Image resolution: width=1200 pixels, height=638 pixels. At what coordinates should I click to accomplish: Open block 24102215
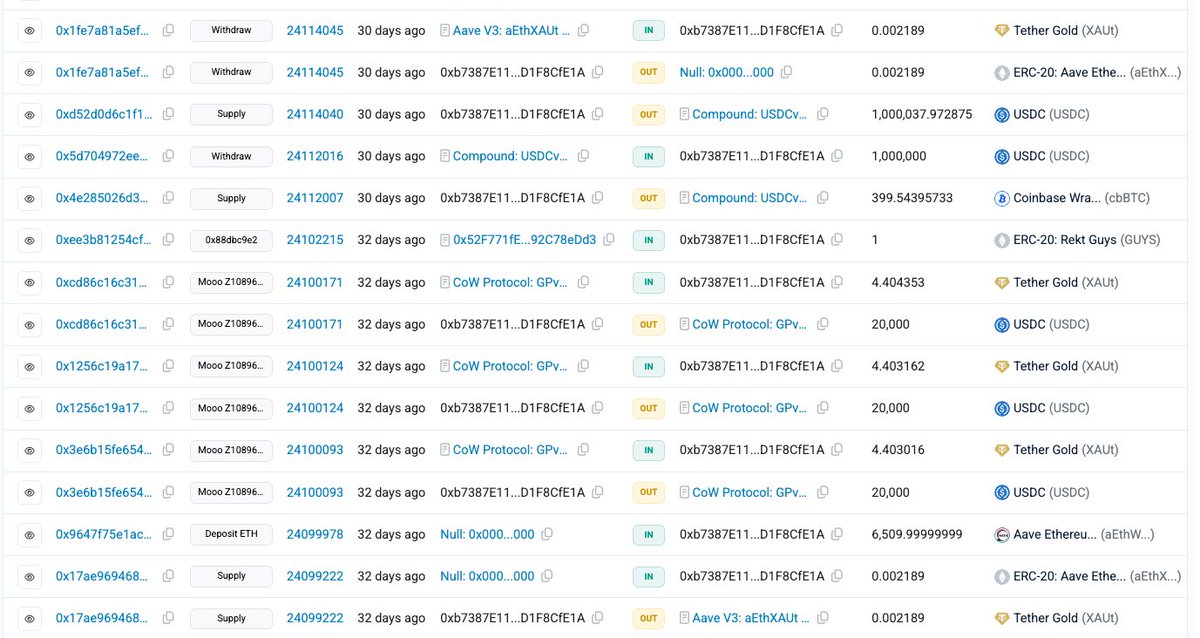pyautogui.click(x=315, y=241)
